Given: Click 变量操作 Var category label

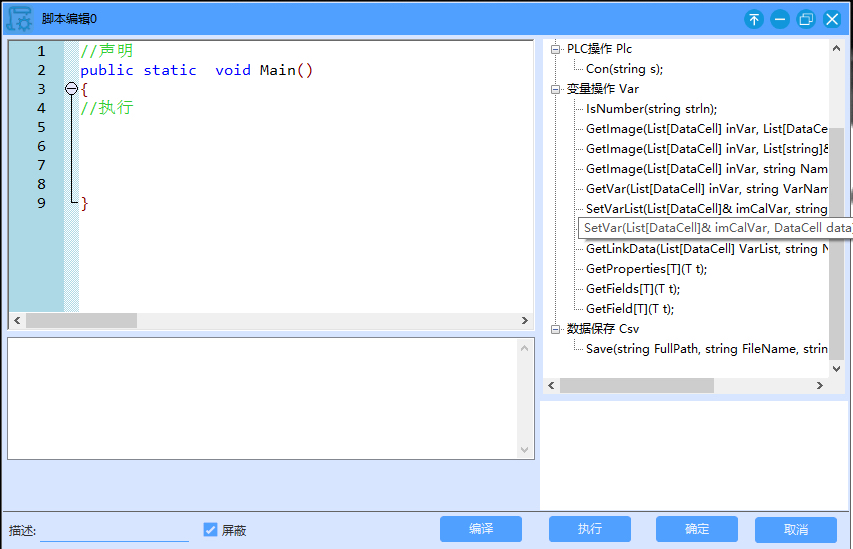Looking at the screenshot, I should pos(603,89).
